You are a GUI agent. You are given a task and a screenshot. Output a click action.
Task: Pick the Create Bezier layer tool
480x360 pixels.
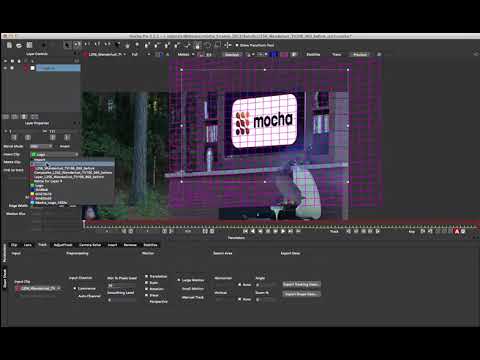167,45
